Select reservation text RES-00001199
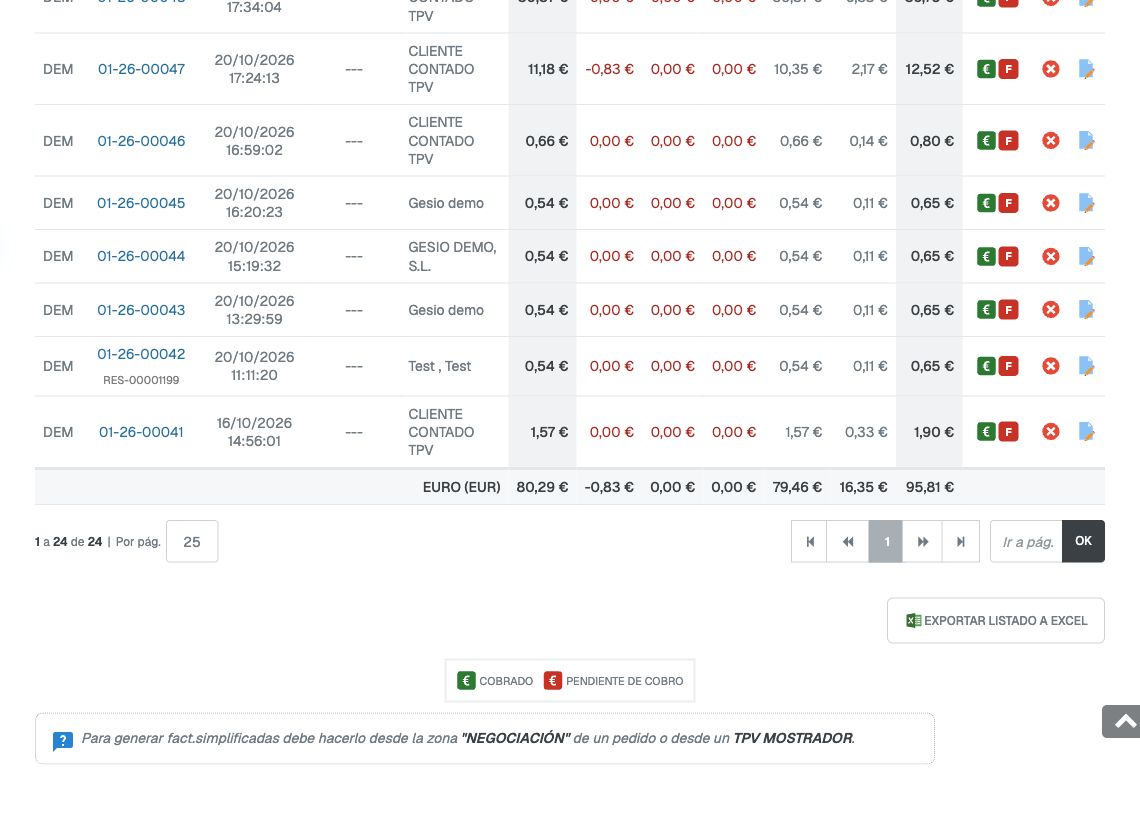This screenshot has height=830, width=1140. [141, 380]
